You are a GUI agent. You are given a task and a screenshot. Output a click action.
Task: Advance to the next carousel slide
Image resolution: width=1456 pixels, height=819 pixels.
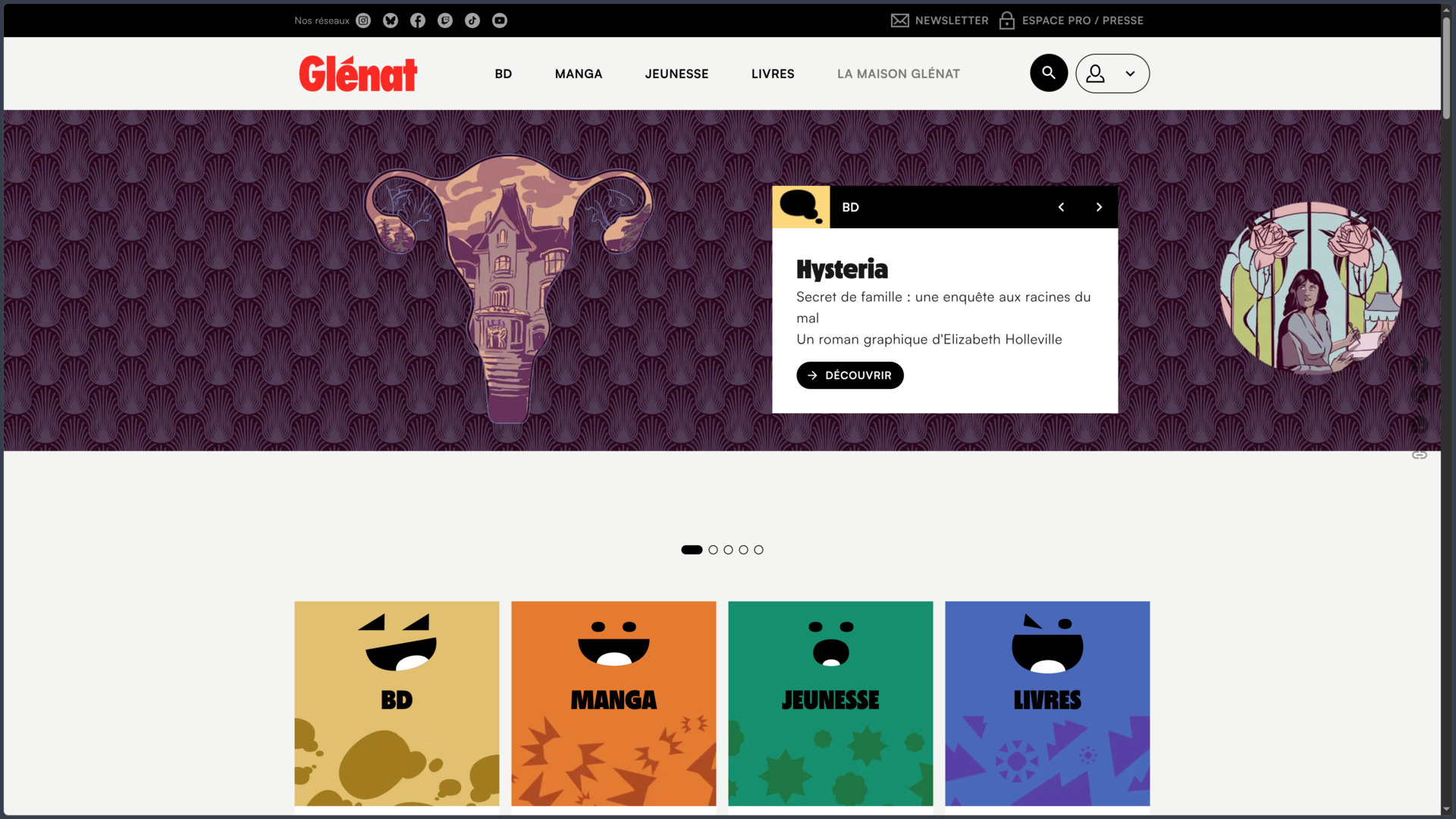(1099, 207)
